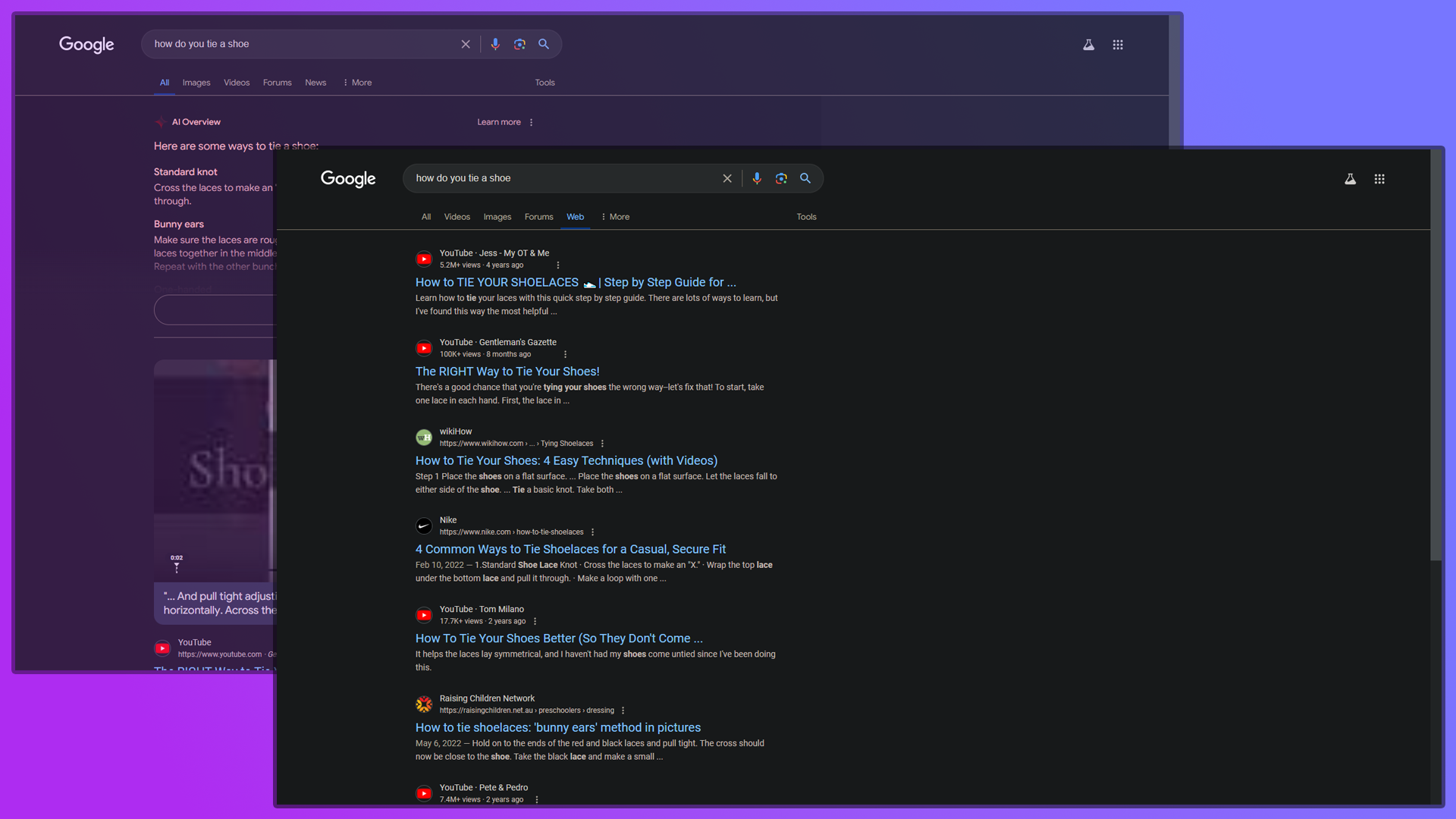
Task: Open options menu for wikiHow result
Action: click(x=603, y=444)
